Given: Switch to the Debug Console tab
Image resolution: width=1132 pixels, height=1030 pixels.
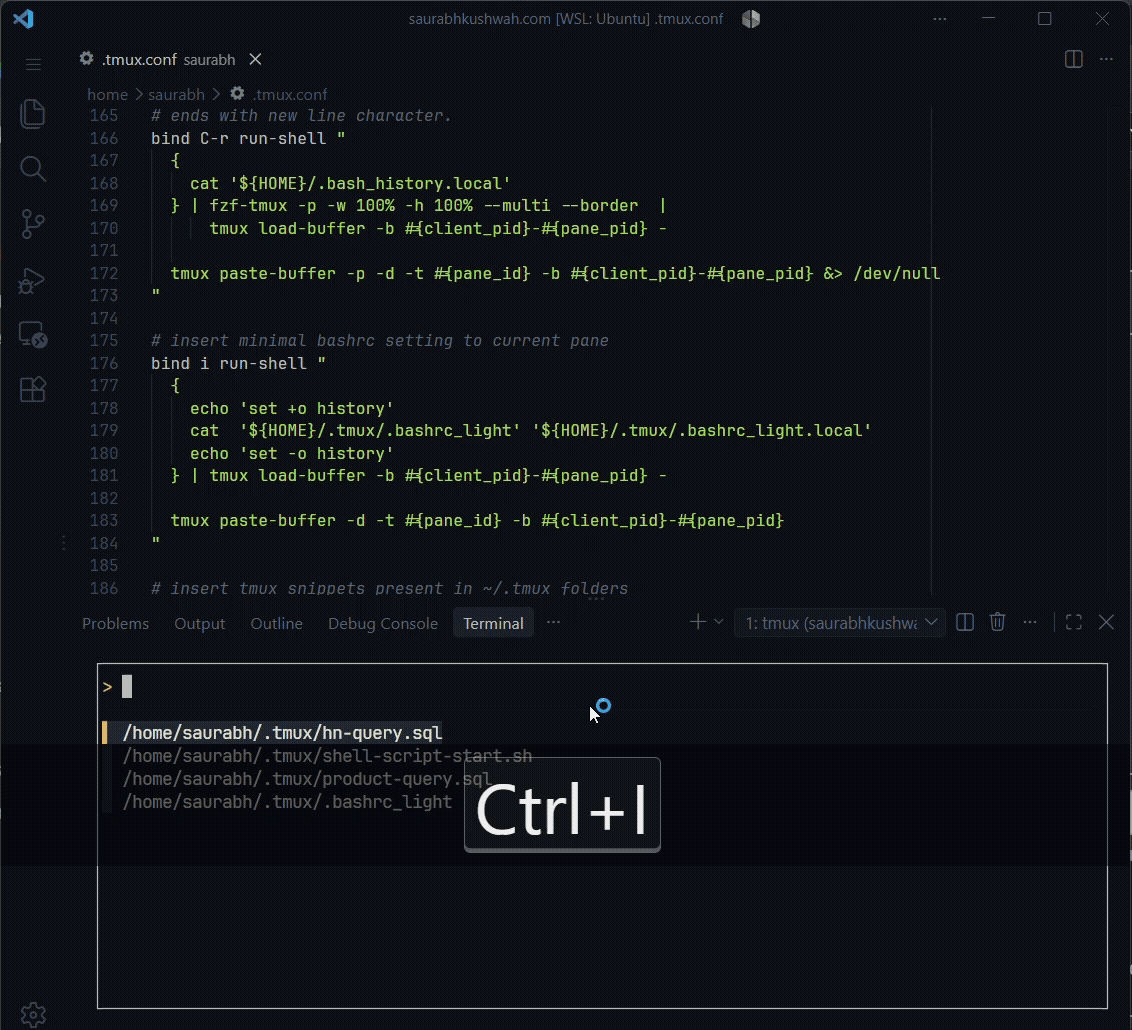Looking at the screenshot, I should coord(383,624).
